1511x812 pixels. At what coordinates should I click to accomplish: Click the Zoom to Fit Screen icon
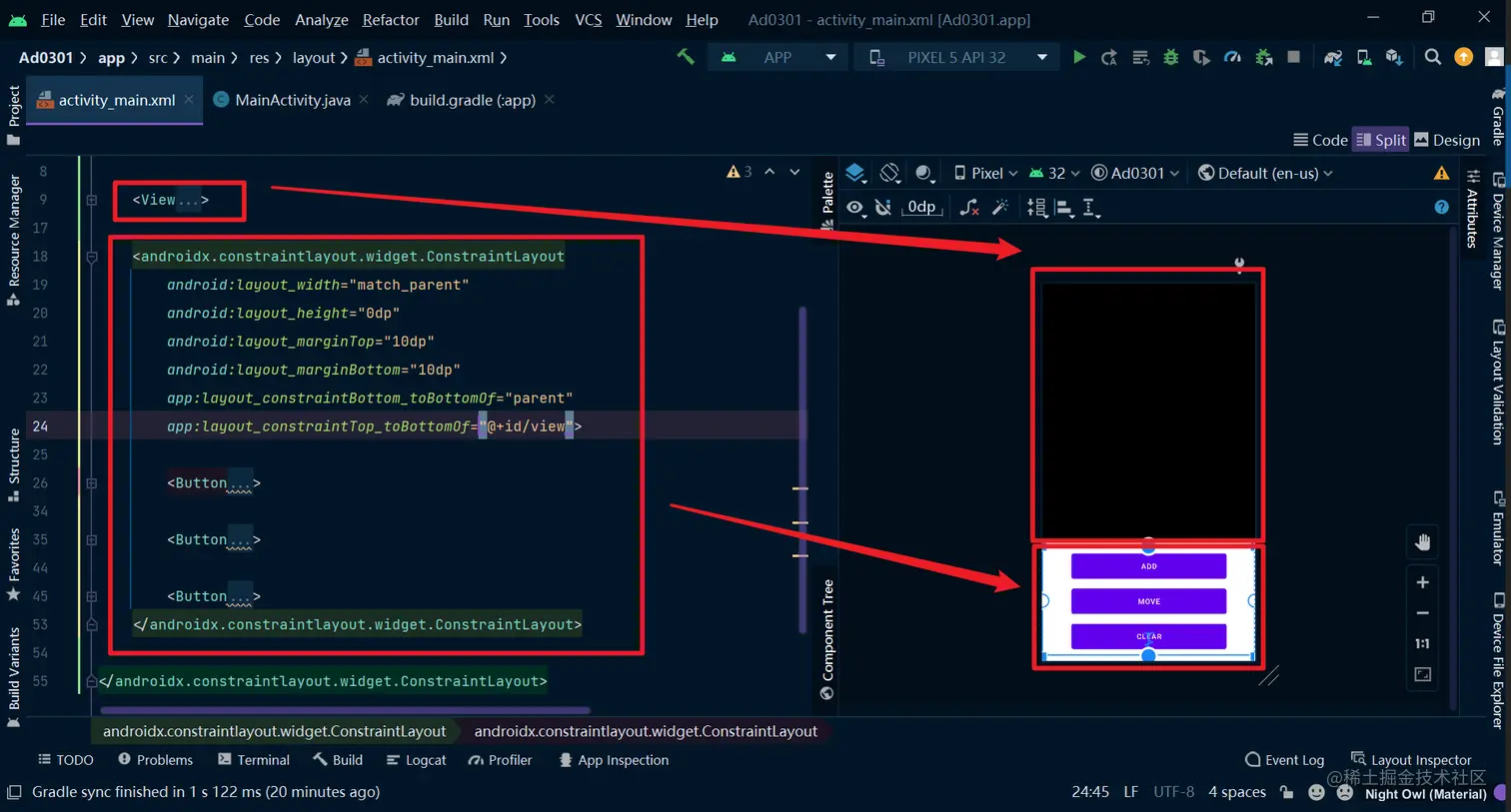(1423, 675)
